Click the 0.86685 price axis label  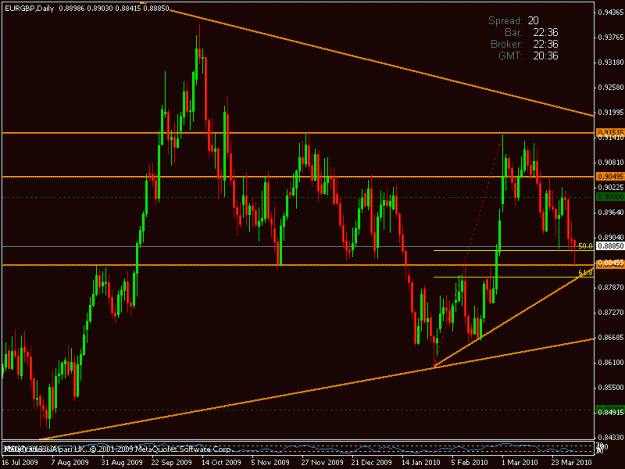click(611, 337)
